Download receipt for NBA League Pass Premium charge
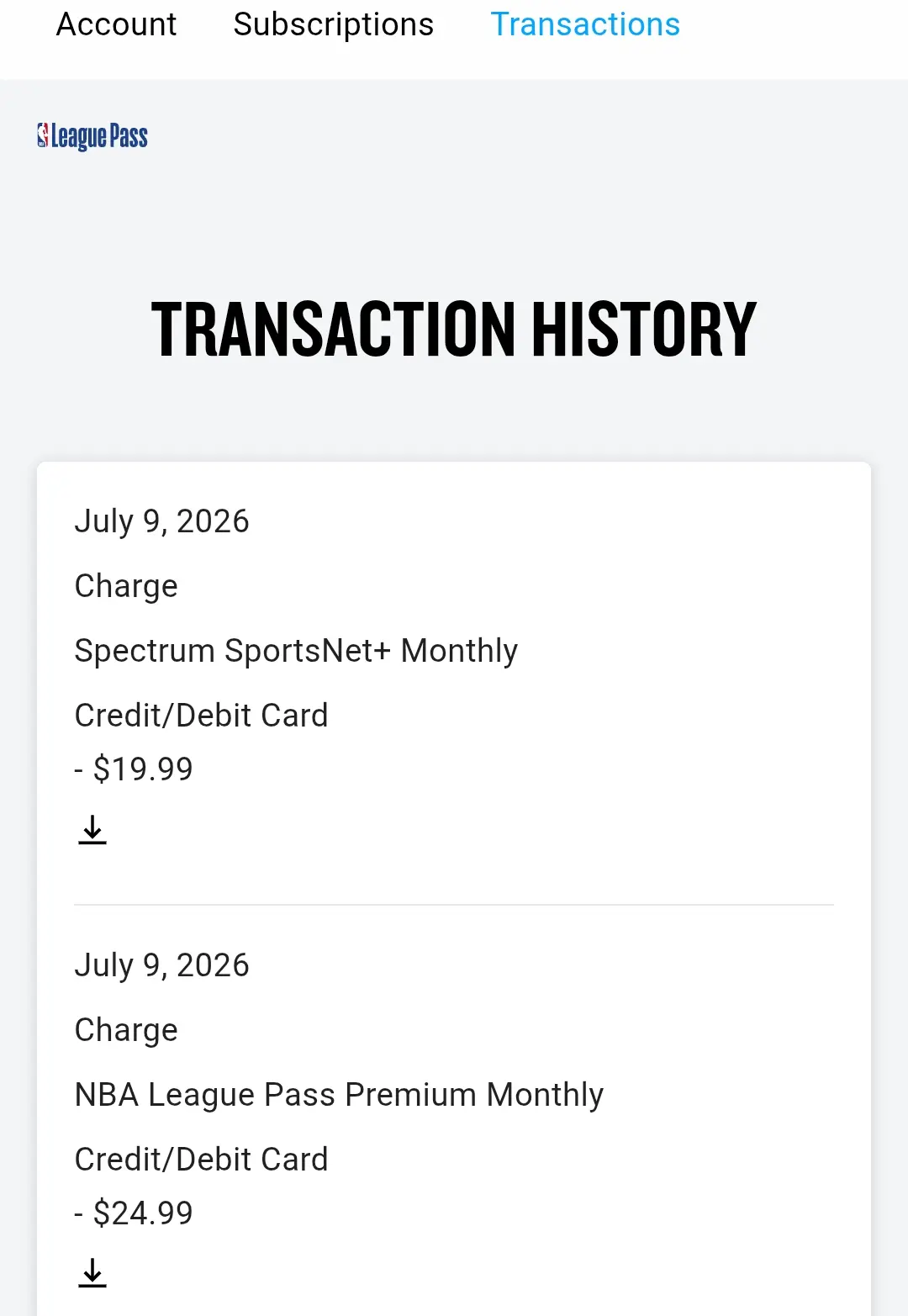908x1316 pixels. 92,1273
